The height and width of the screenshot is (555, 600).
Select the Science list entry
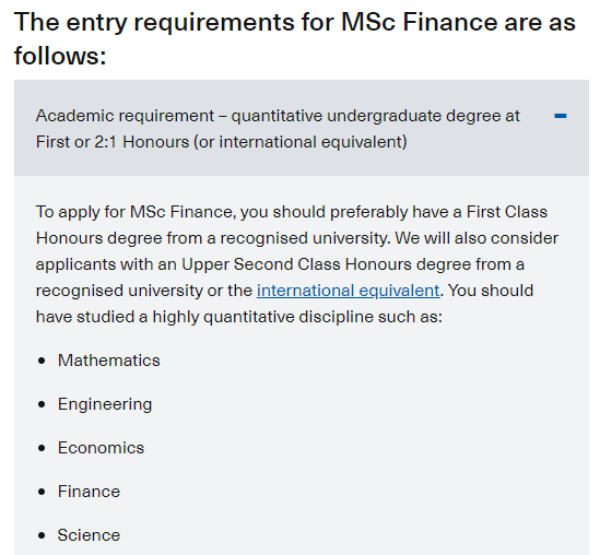pyautogui.click(x=88, y=535)
